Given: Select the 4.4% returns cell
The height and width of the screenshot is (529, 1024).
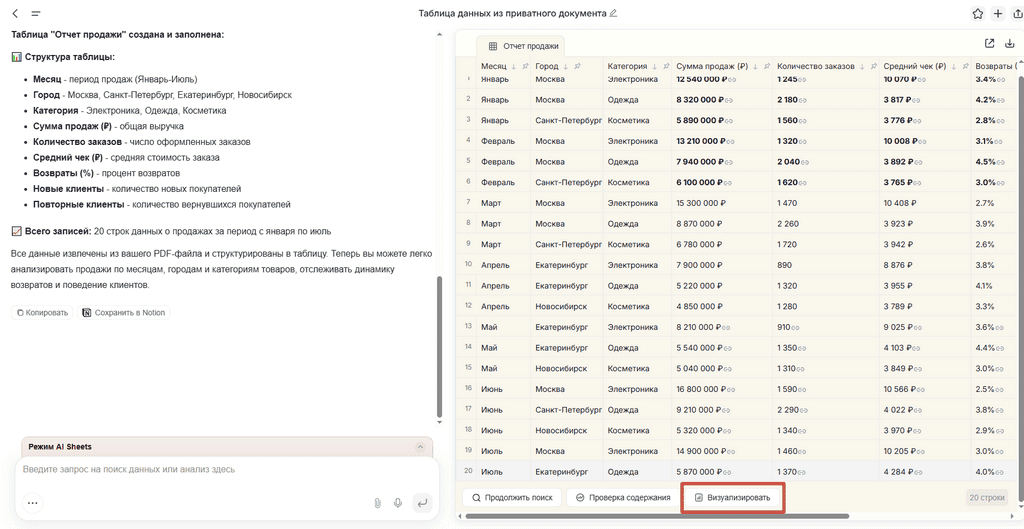Looking at the screenshot, I should coord(994,348).
